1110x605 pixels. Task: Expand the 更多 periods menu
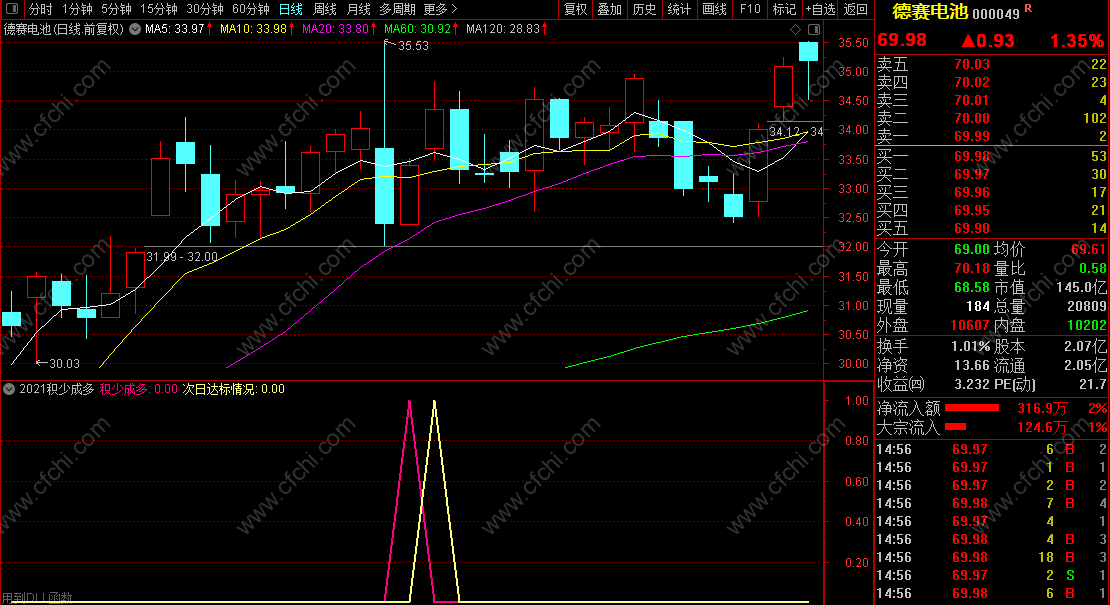(x=440, y=9)
